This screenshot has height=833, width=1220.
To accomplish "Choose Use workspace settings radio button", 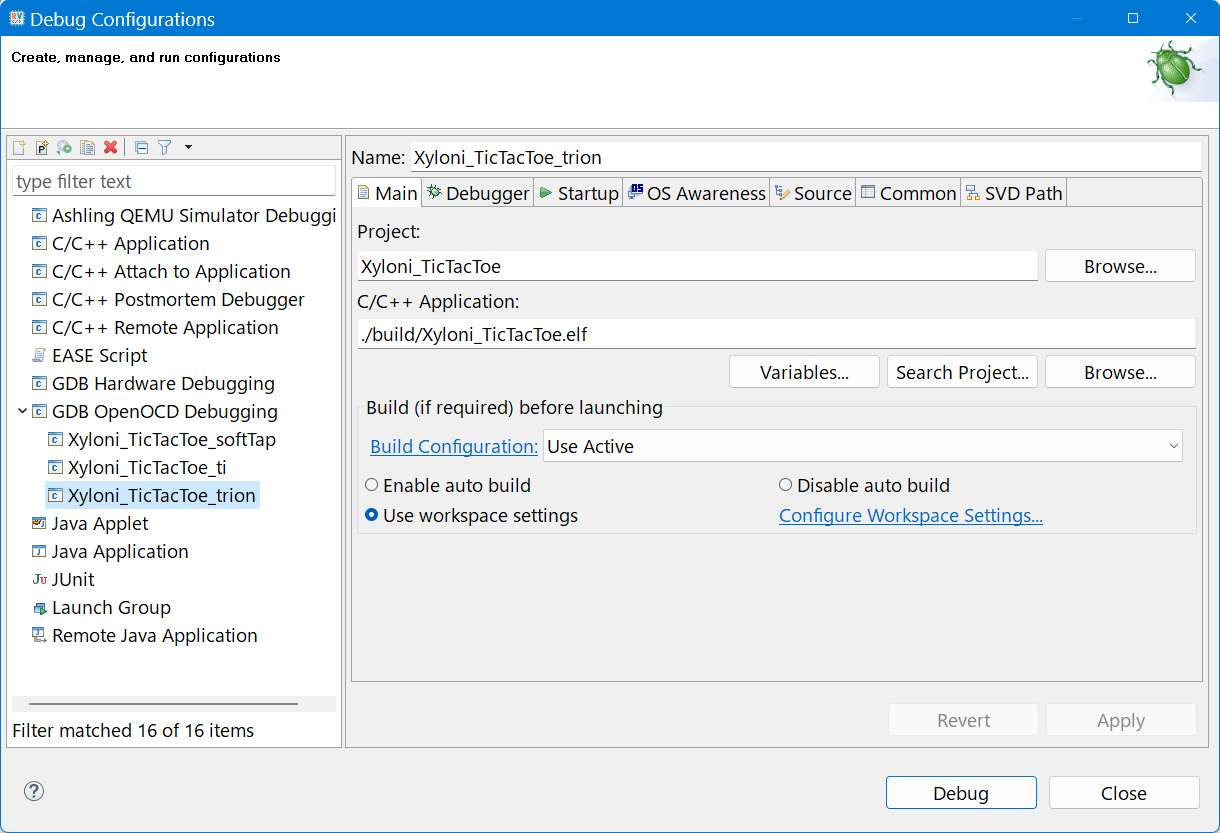I will pos(372,516).
